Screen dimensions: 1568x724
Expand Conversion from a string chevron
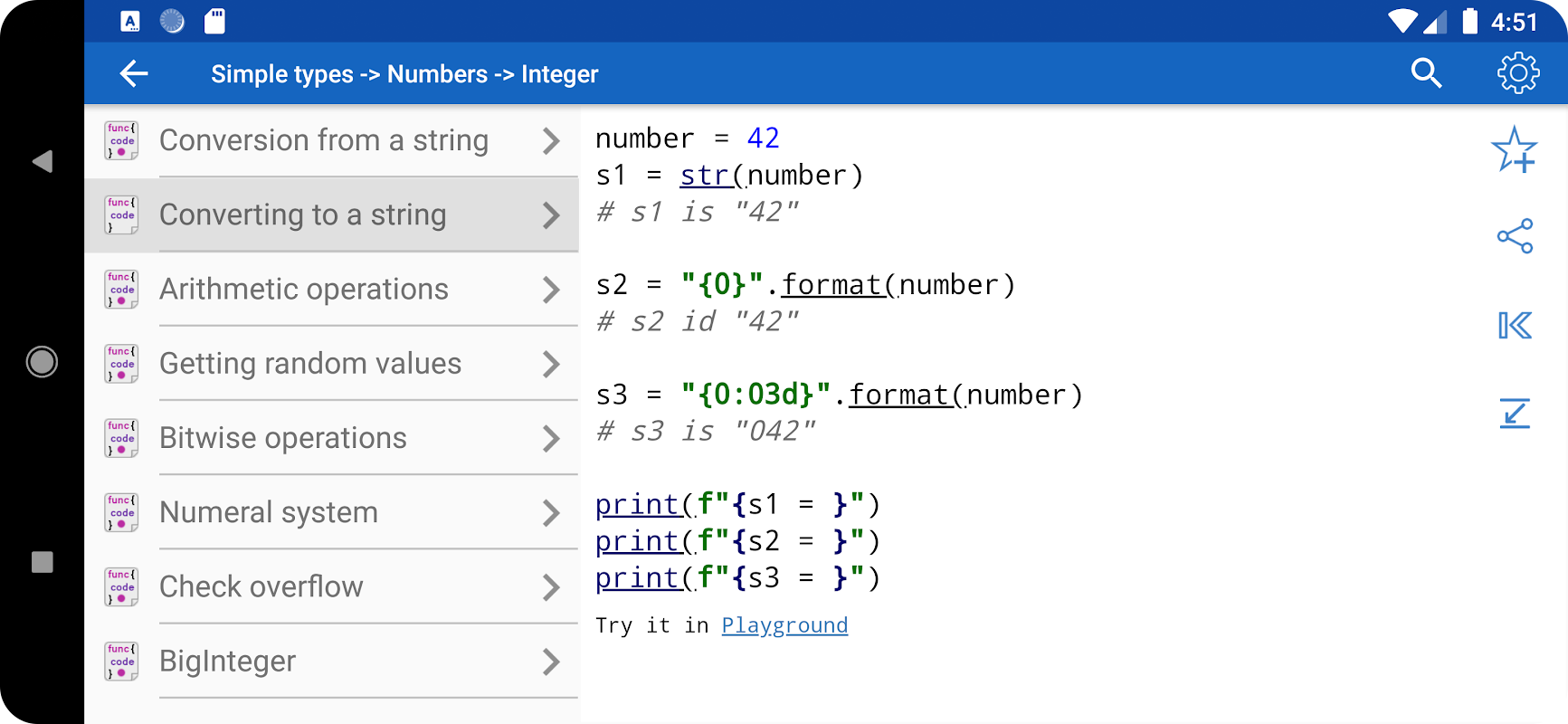(551, 141)
